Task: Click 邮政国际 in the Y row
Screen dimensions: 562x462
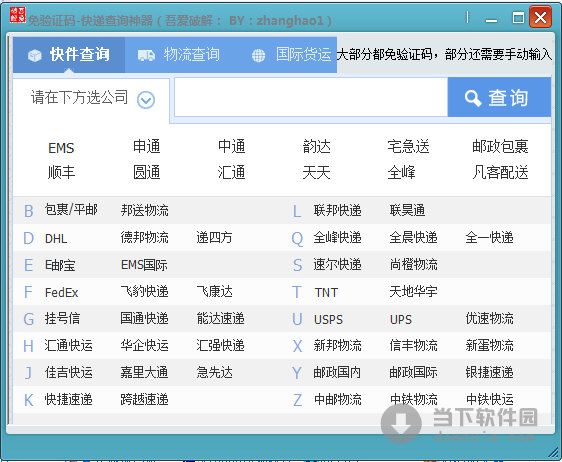Action: tap(413, 372)
